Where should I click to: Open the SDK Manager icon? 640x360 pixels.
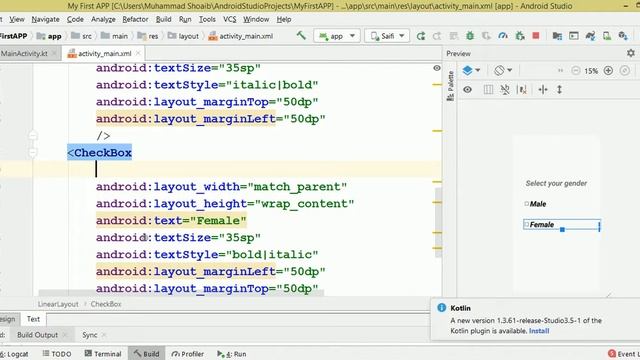point(623,36)
